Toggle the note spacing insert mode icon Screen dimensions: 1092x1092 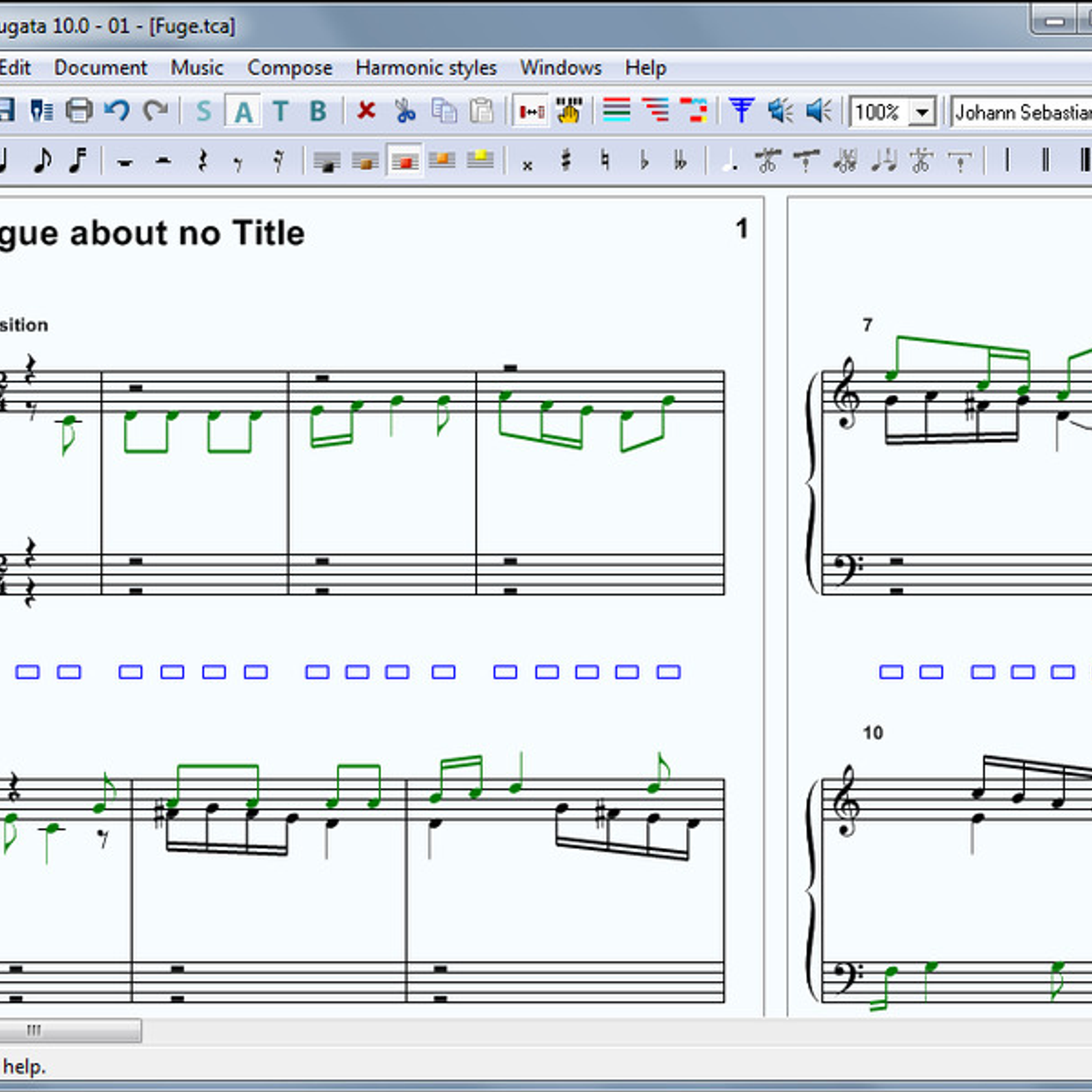pos(531,111)
